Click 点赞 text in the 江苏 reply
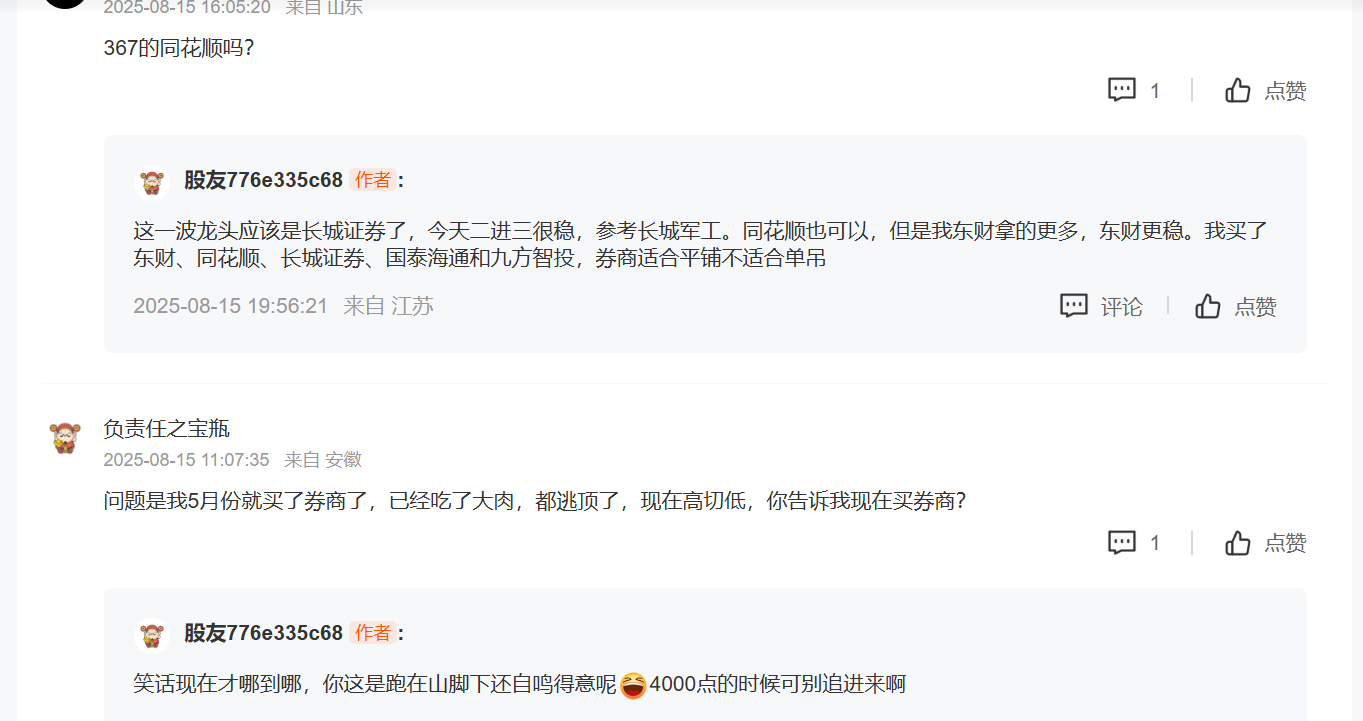1363x721 pixels. 1255,307
